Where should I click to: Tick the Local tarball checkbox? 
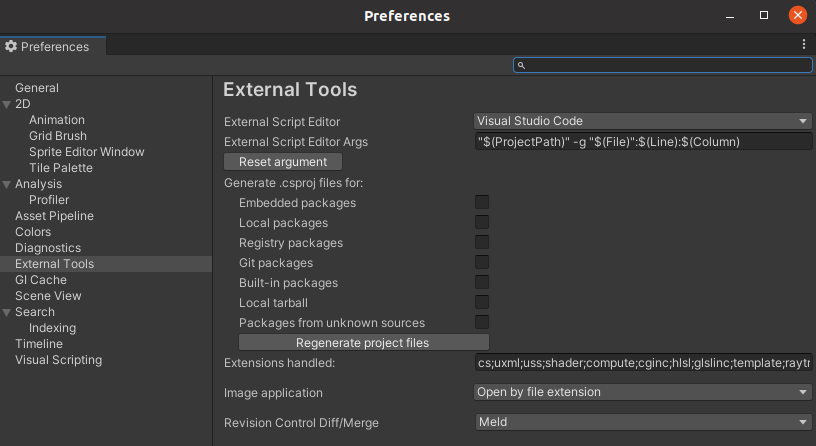point(482,303)
